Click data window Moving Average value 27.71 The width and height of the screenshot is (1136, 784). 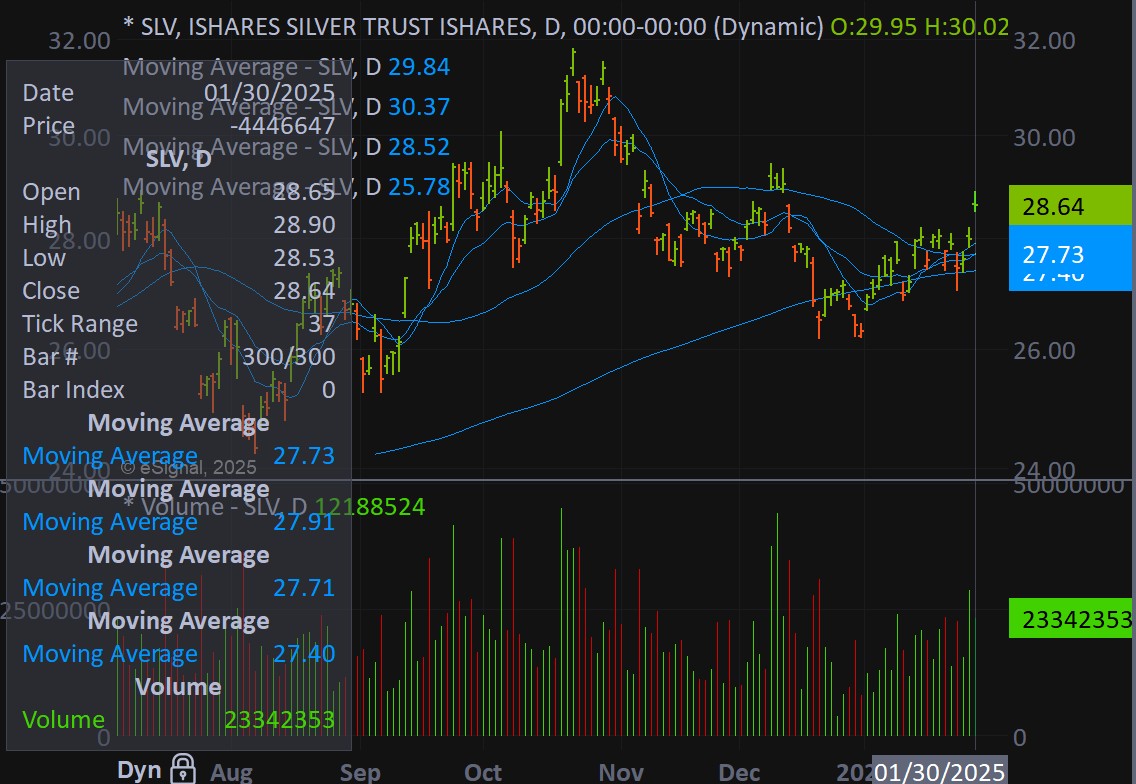(304, 588)
